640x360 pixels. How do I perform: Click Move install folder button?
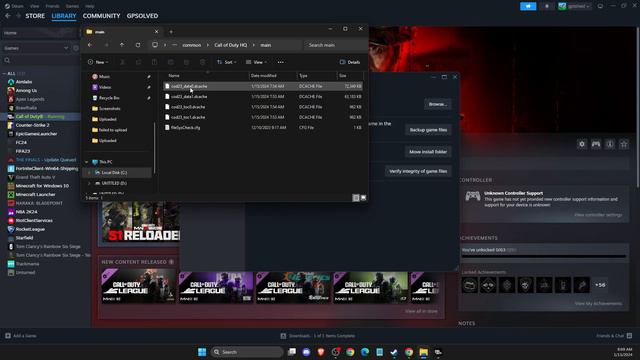(428, 152)
